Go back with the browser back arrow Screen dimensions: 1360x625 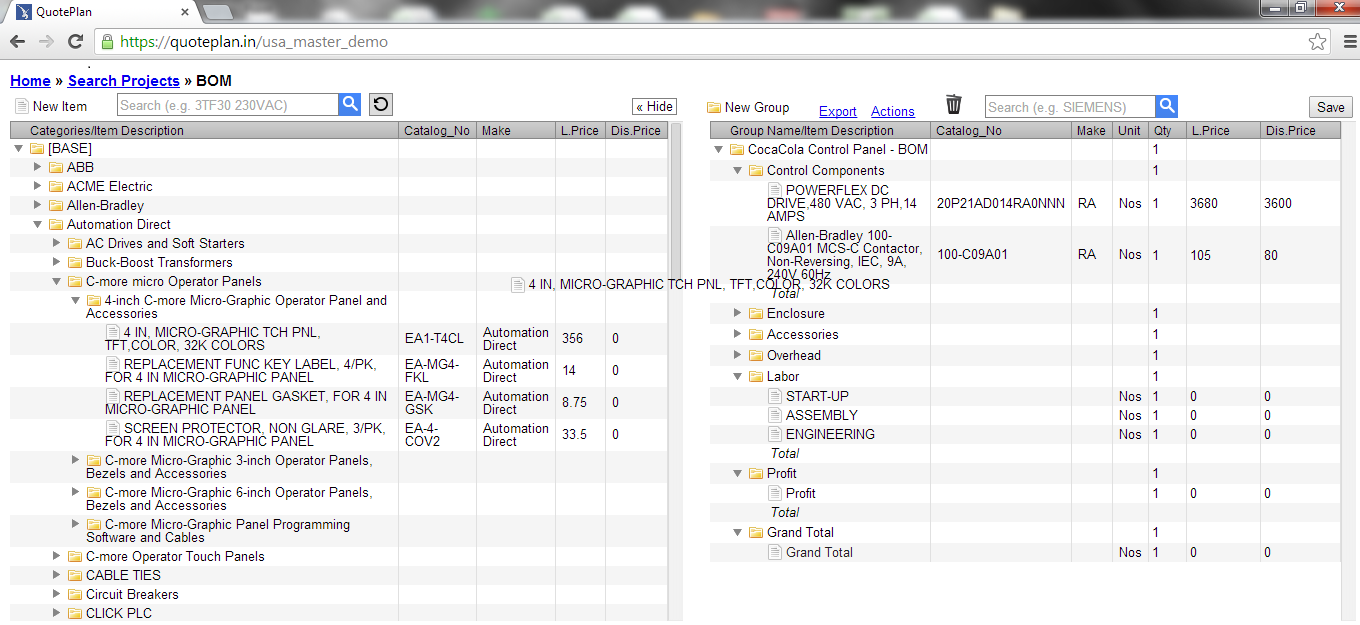[x=17, y=41]
